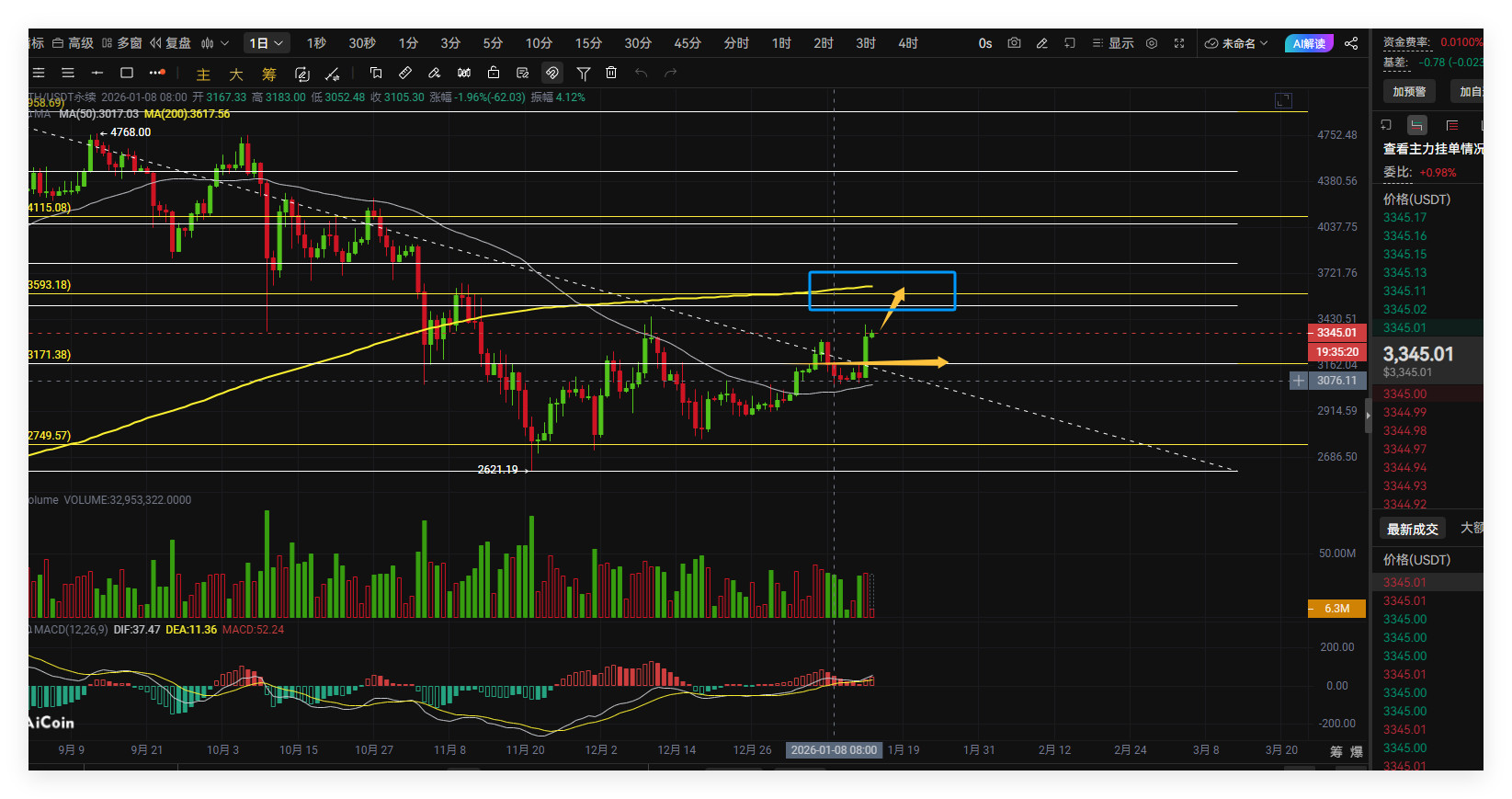This screenshot has height=799, width=1512.
Task: Toggle the magnet snap mode button
Action: (552, 73)
